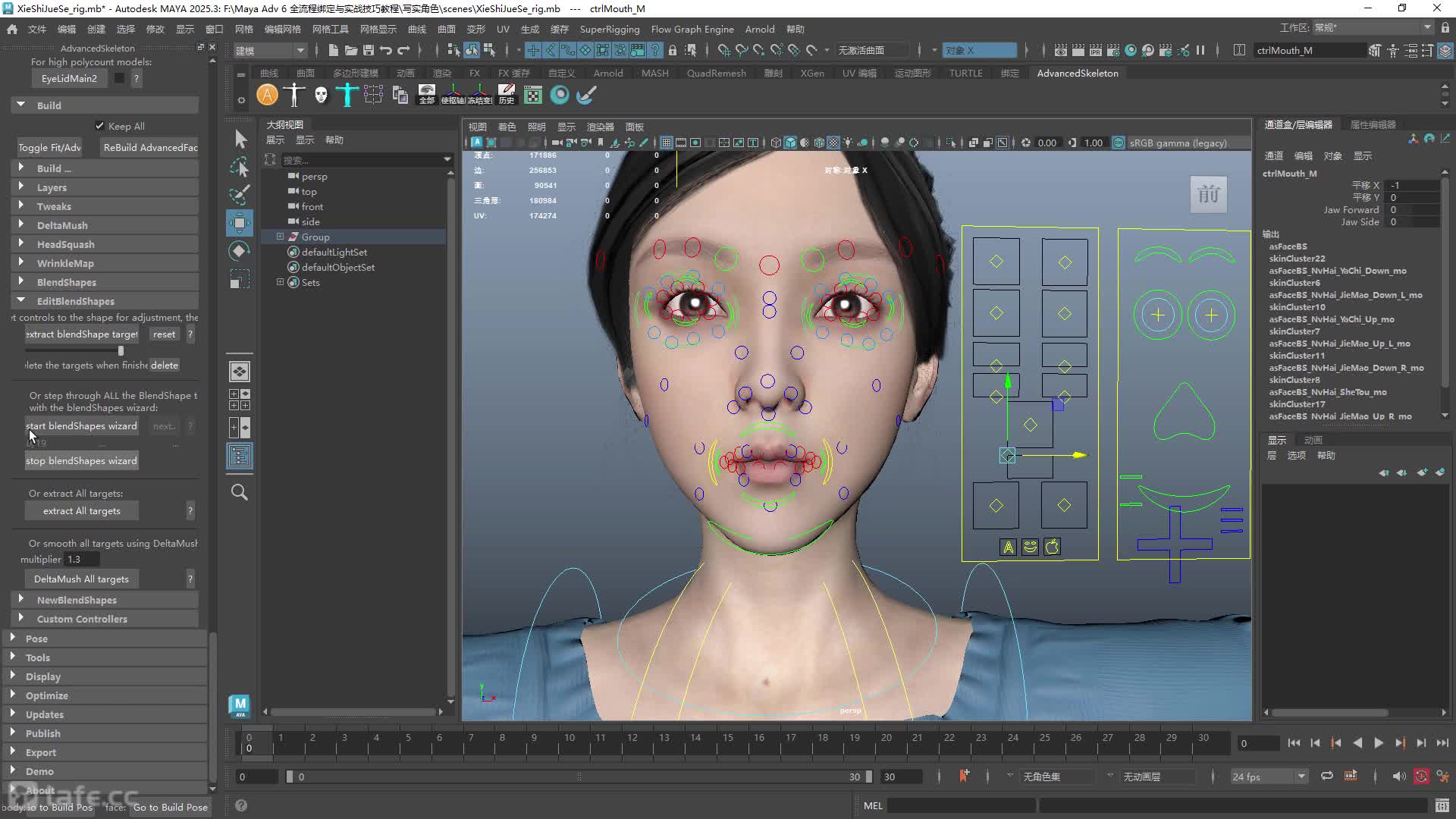Open the 24 fps frame rate dropdown

tap(1269, 777)
